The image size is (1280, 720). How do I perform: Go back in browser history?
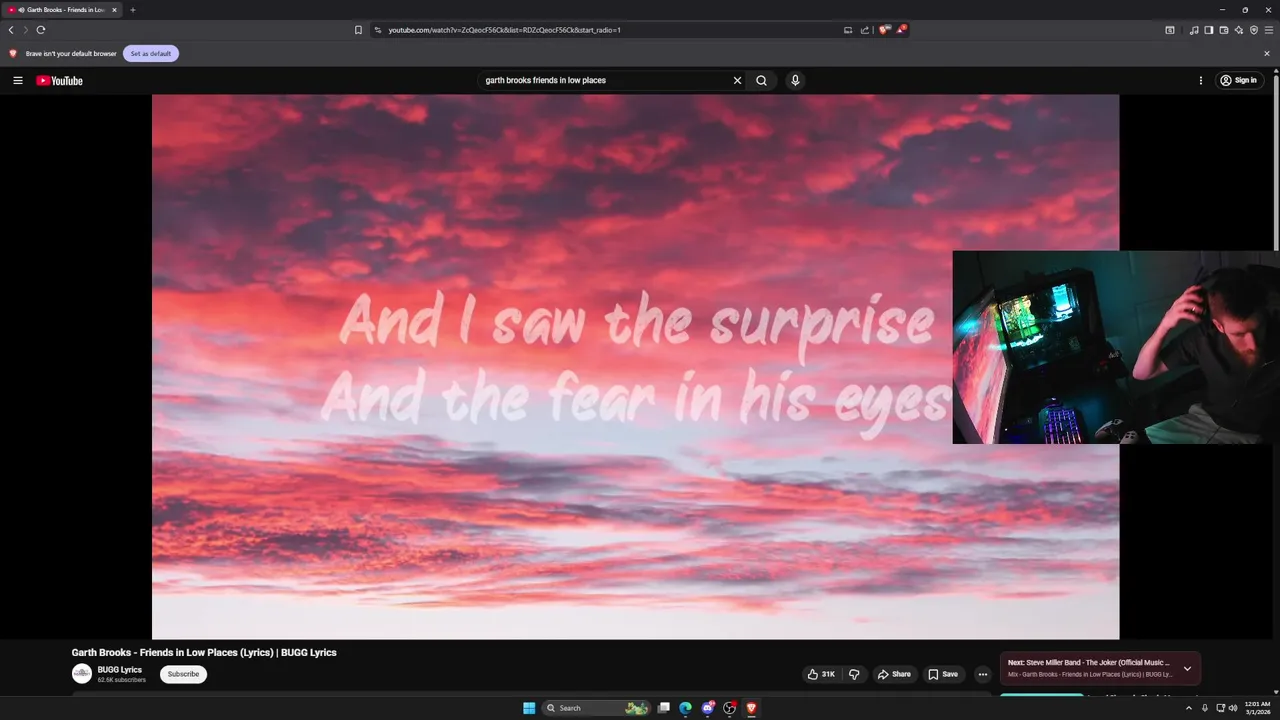pyautogui.click(x=11, y=30)
